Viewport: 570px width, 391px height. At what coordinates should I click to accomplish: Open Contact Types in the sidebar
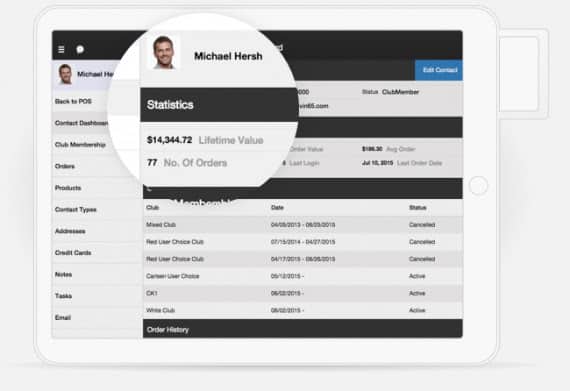coord(76,210)
